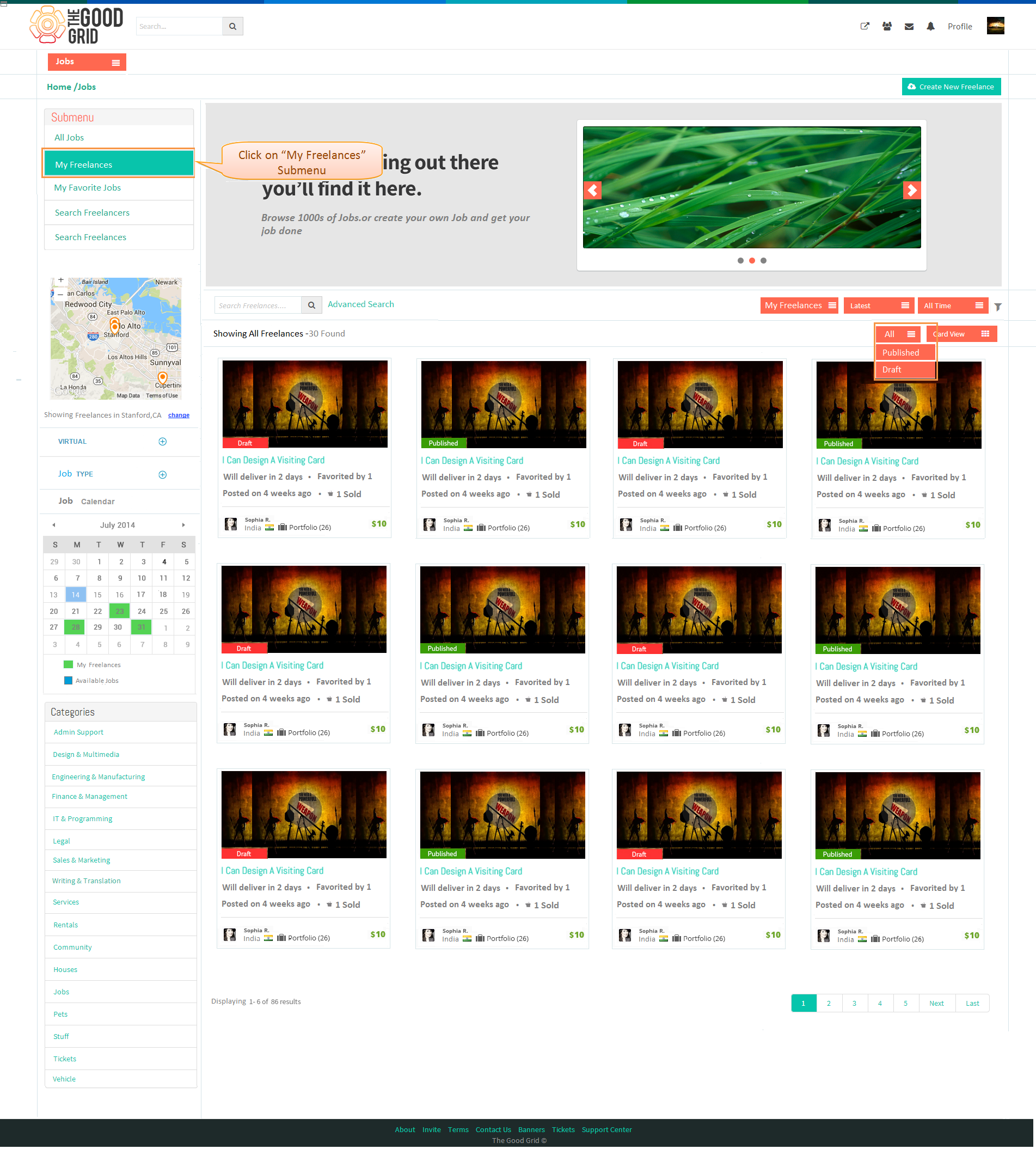This screenshot has width=1036, height=1149.
Task: Click Last pagination button
Action: 972,1004
